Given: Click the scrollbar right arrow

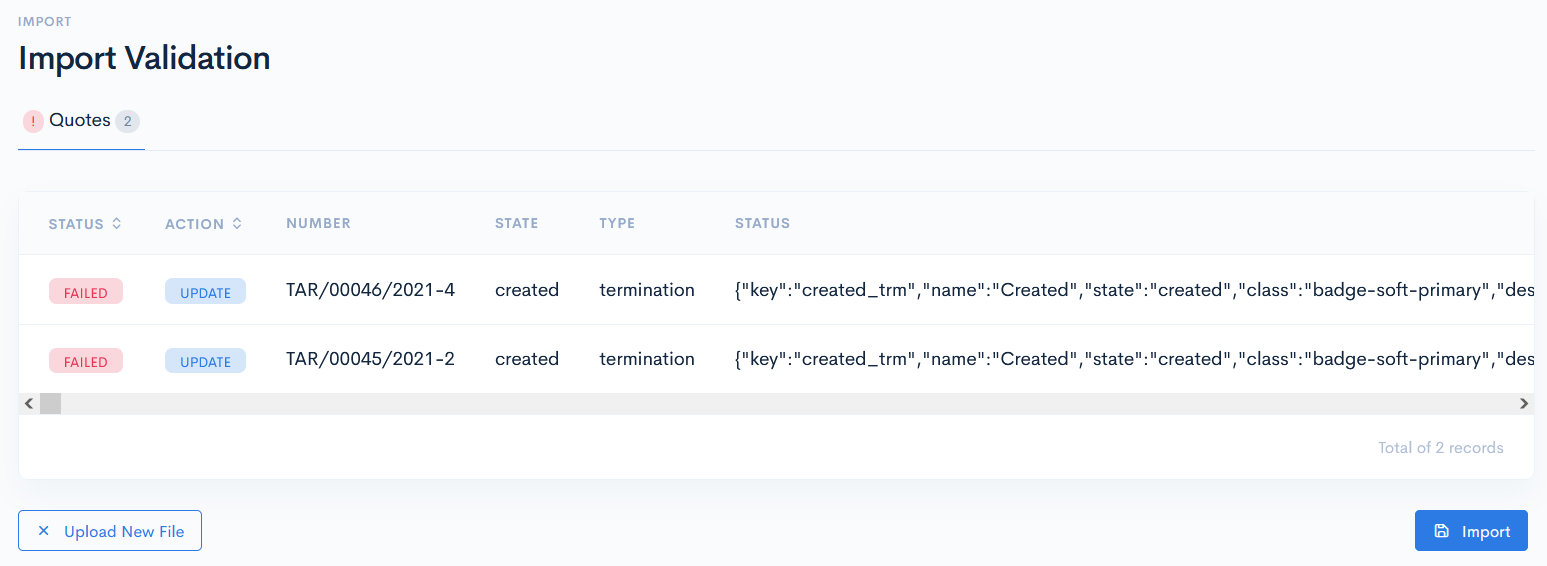Looking at the screenshot, I should point(1523,404).
